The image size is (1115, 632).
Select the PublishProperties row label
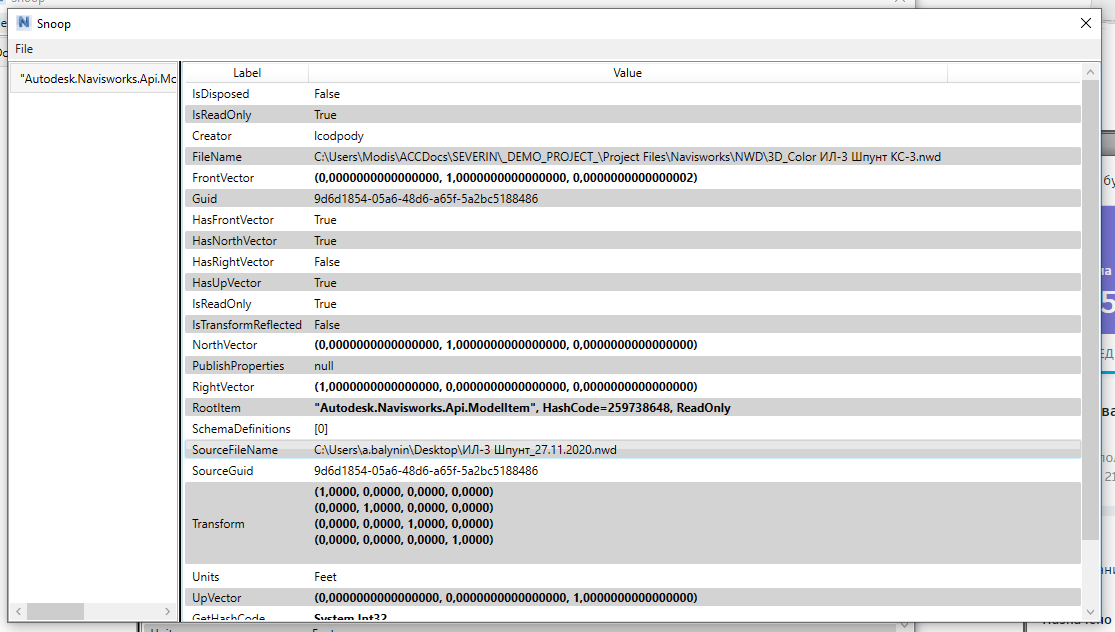(x=238, y=366)
